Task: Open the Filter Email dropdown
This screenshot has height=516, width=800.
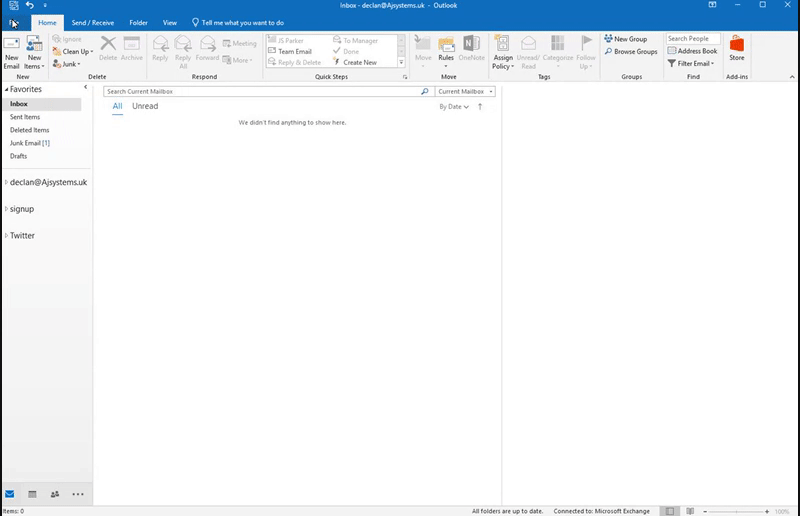Action: tap(691, 63)
